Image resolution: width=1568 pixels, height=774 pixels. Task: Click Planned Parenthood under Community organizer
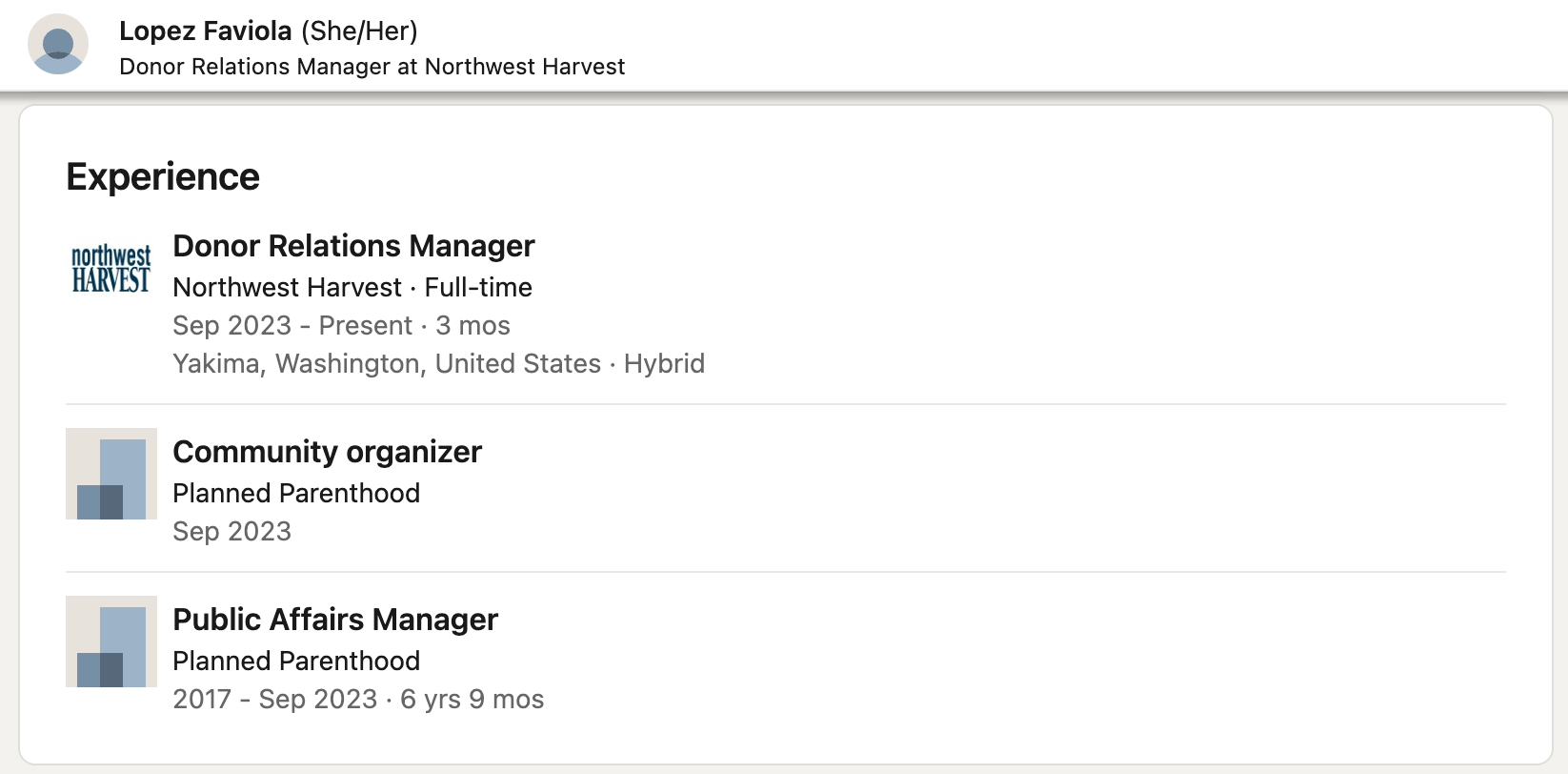tap(296, 493)
